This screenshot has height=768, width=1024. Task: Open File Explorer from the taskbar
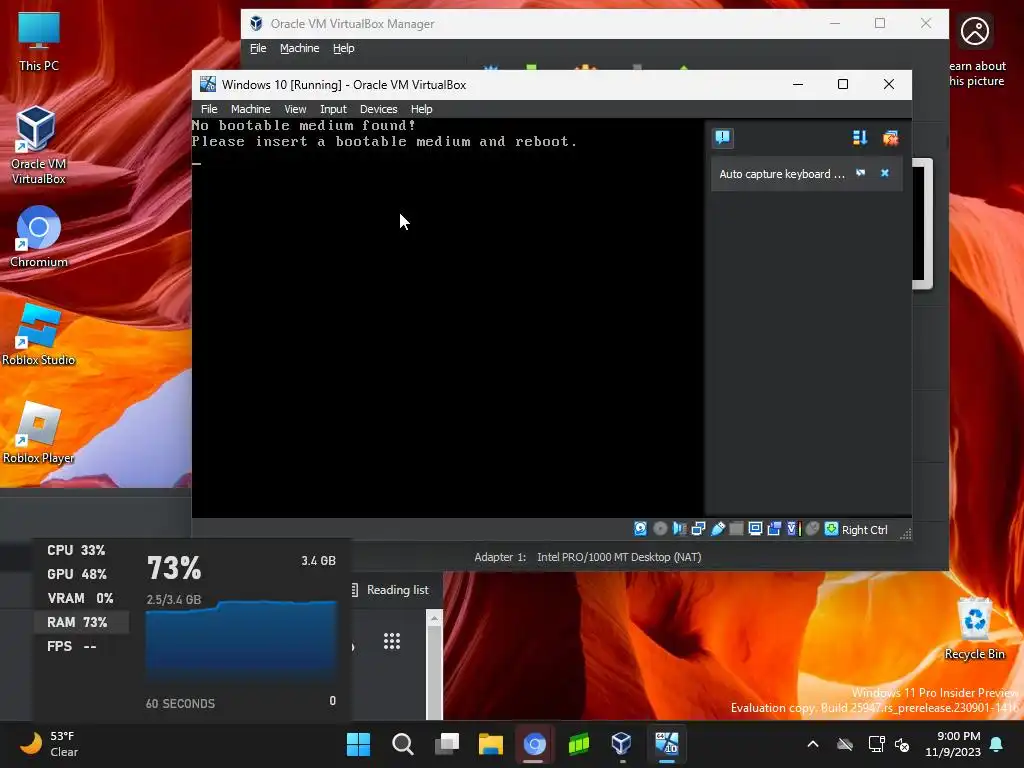[x=490, y=744]
